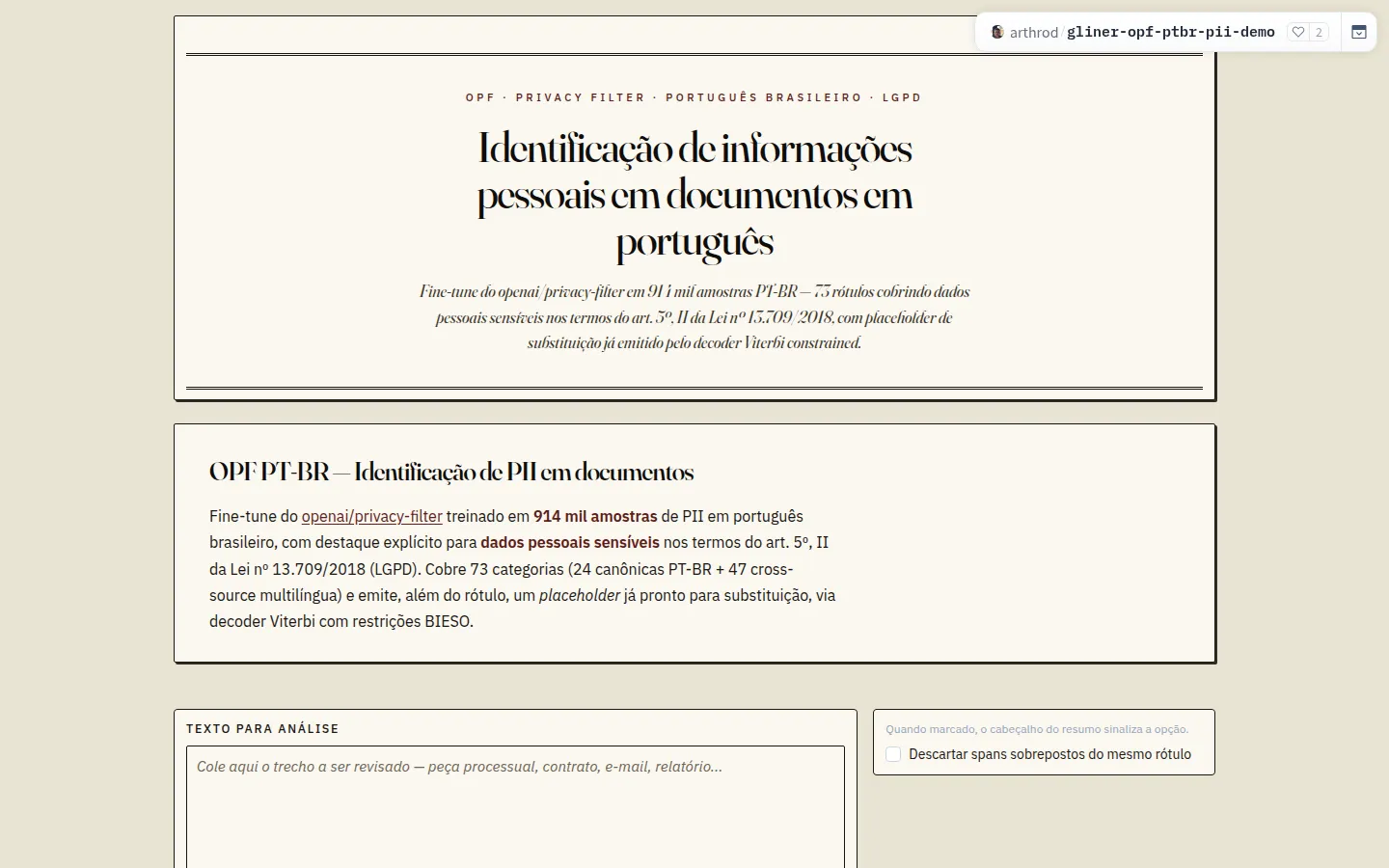This screenshot has height=868, width=1389.
Task: Click the TEXTO PARA ANÁLISE label
Action: 262,729
